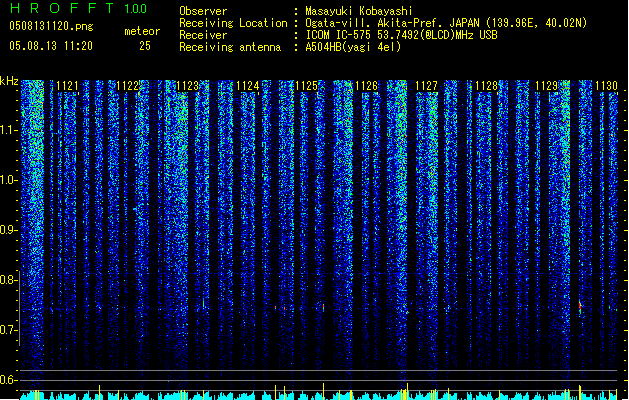Viewport: 629px width, 400px height.
Task: Click the 1121 time marker
Action: pyautogui.click(x=67, y=86)
